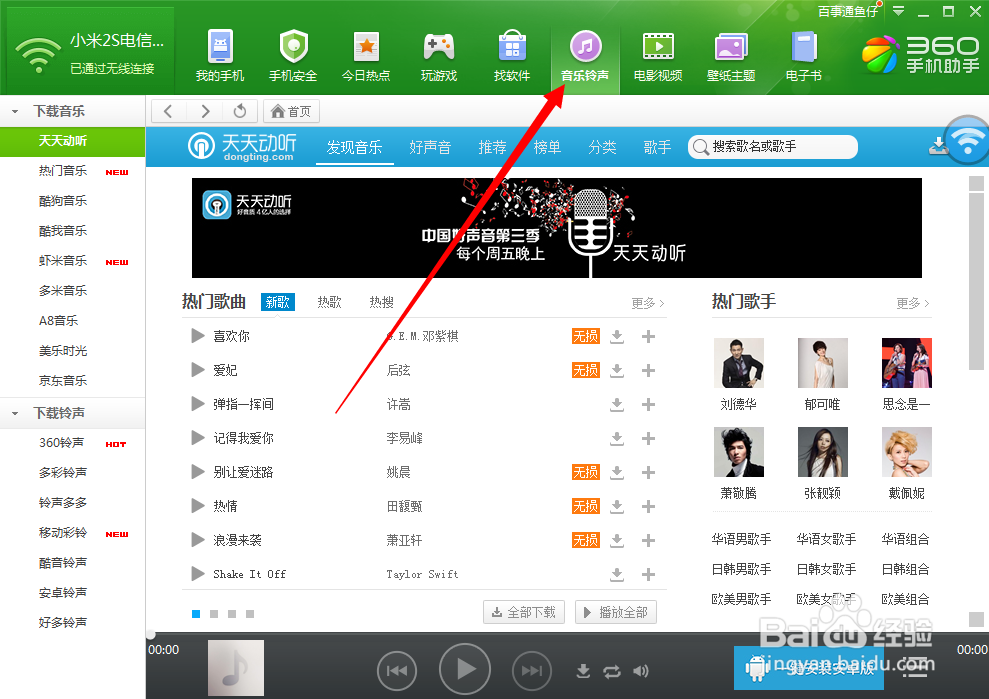
Task: Click 更多 link for 热门歌手
Action: (x=913, y=303)
